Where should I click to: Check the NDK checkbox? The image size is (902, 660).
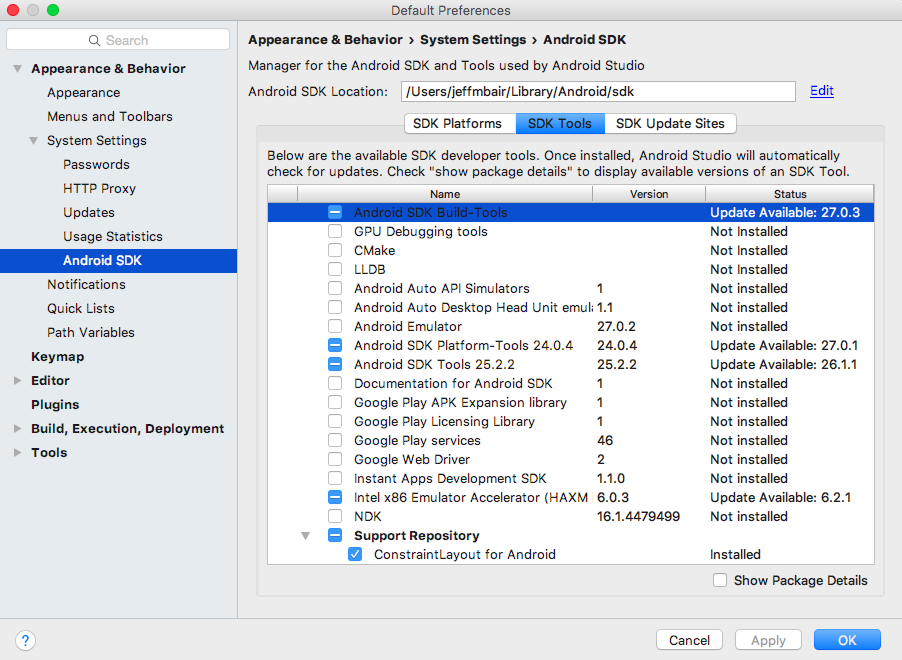coord(335,516)
